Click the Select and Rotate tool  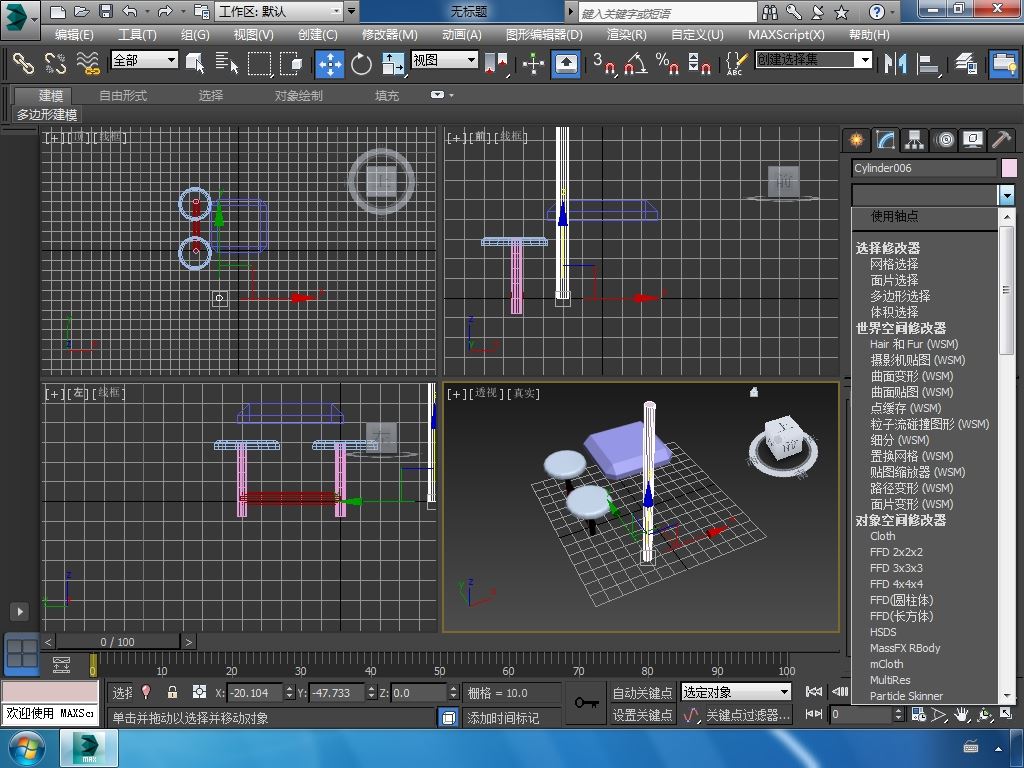(361, 63)
